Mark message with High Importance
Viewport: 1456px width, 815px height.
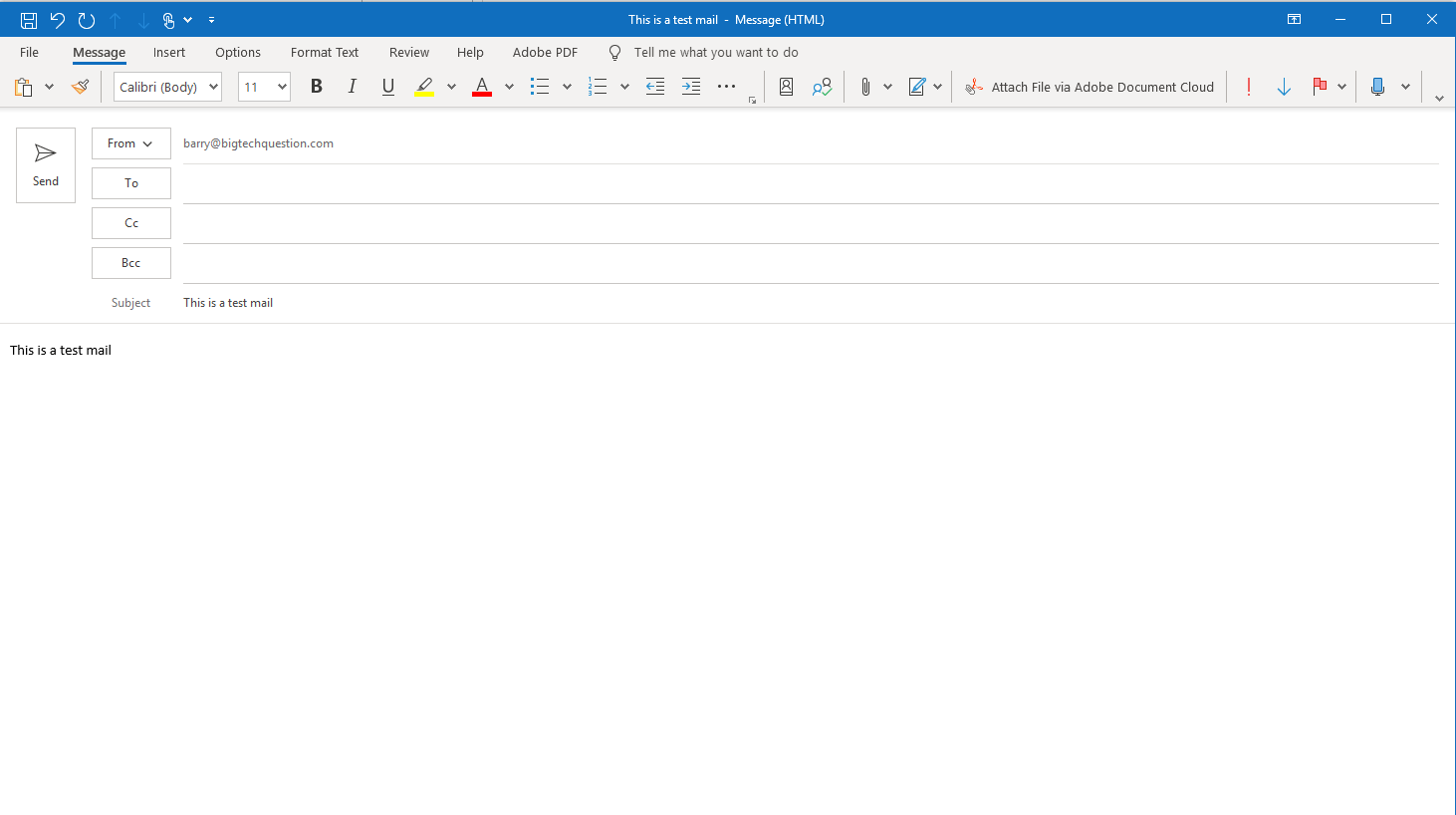(1248, 87)
